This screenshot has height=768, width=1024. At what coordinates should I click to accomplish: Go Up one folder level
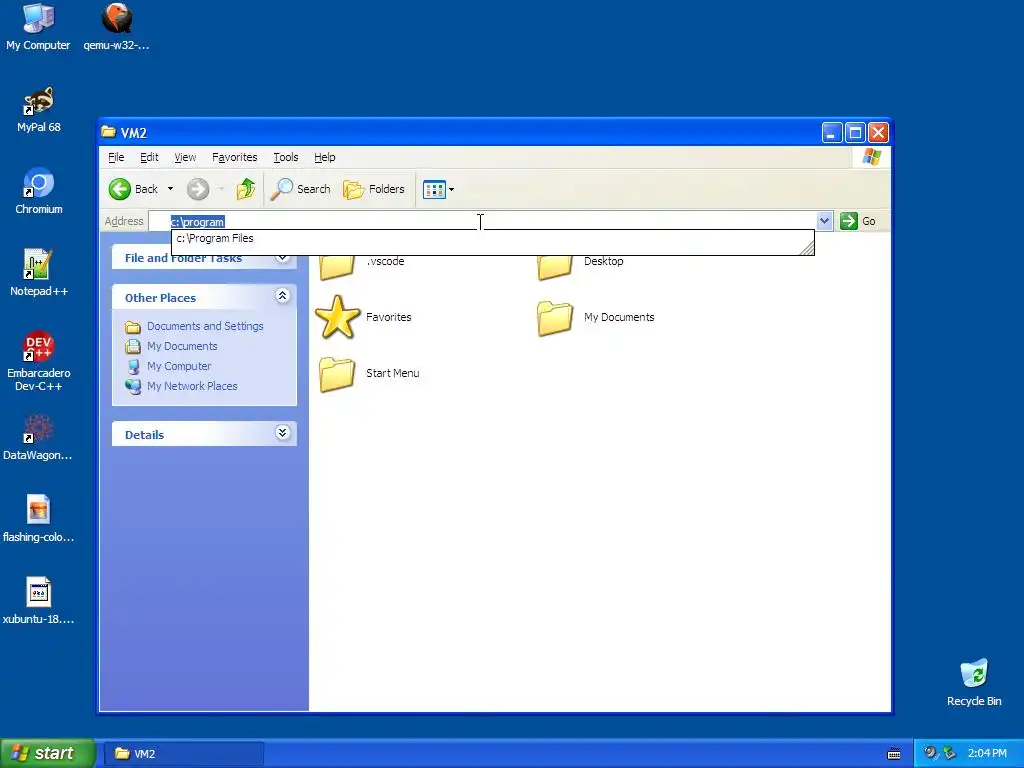click(x=246, y=189)
